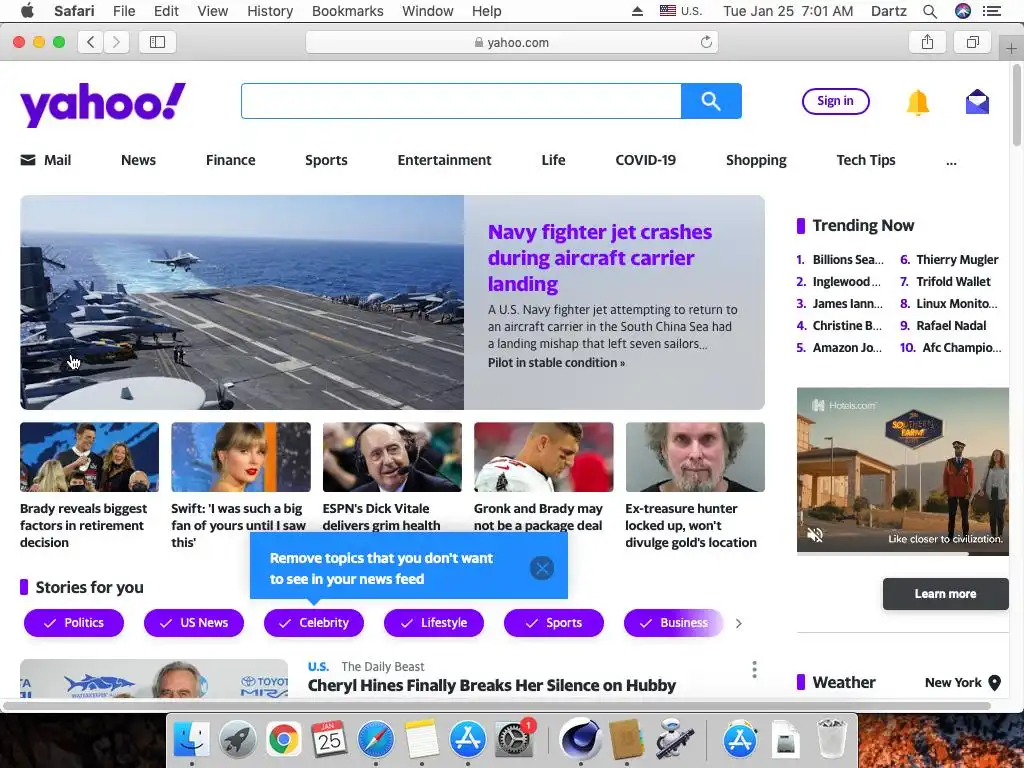Deselect the Business topic
The height and width of the screenshot is (768, 1024).
coord(674,623)
